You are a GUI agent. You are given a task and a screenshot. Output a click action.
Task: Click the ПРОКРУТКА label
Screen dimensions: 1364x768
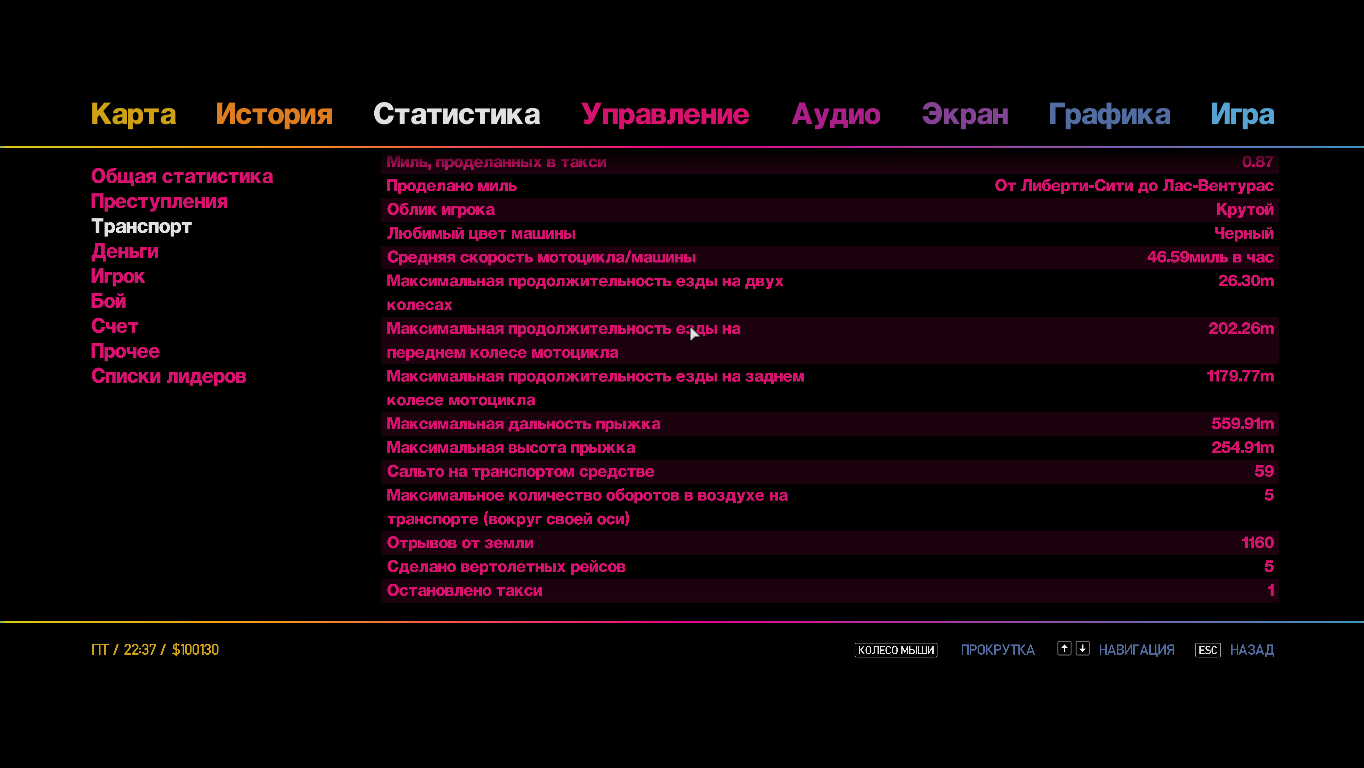click(x=998, y=650)
